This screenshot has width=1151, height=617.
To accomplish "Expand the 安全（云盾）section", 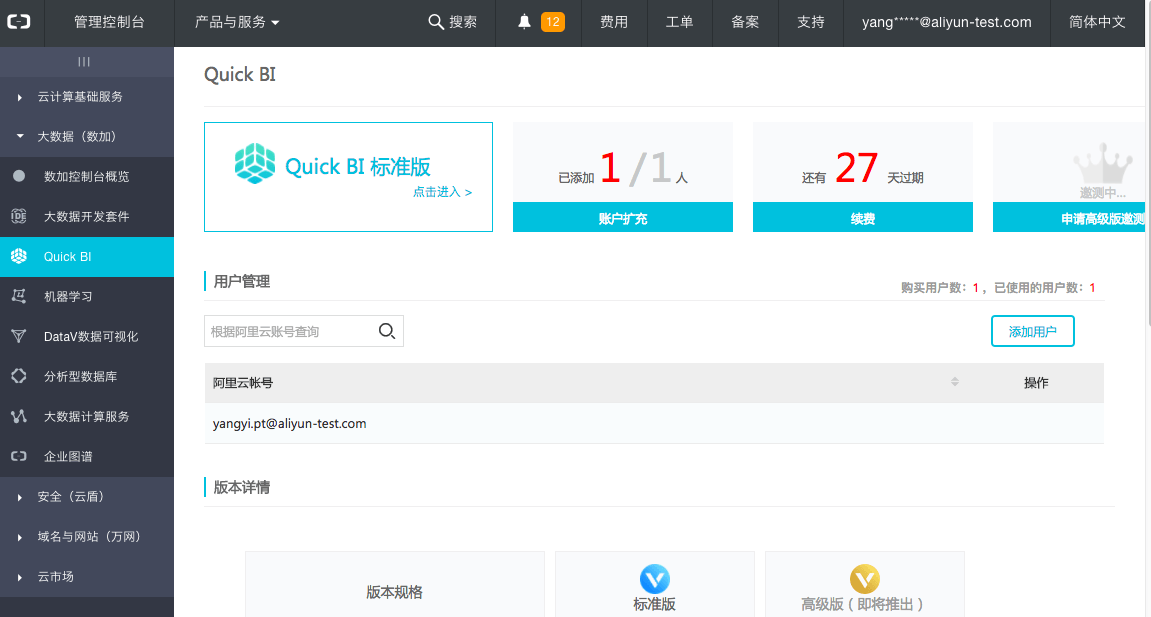I will (x=86, y=497).
